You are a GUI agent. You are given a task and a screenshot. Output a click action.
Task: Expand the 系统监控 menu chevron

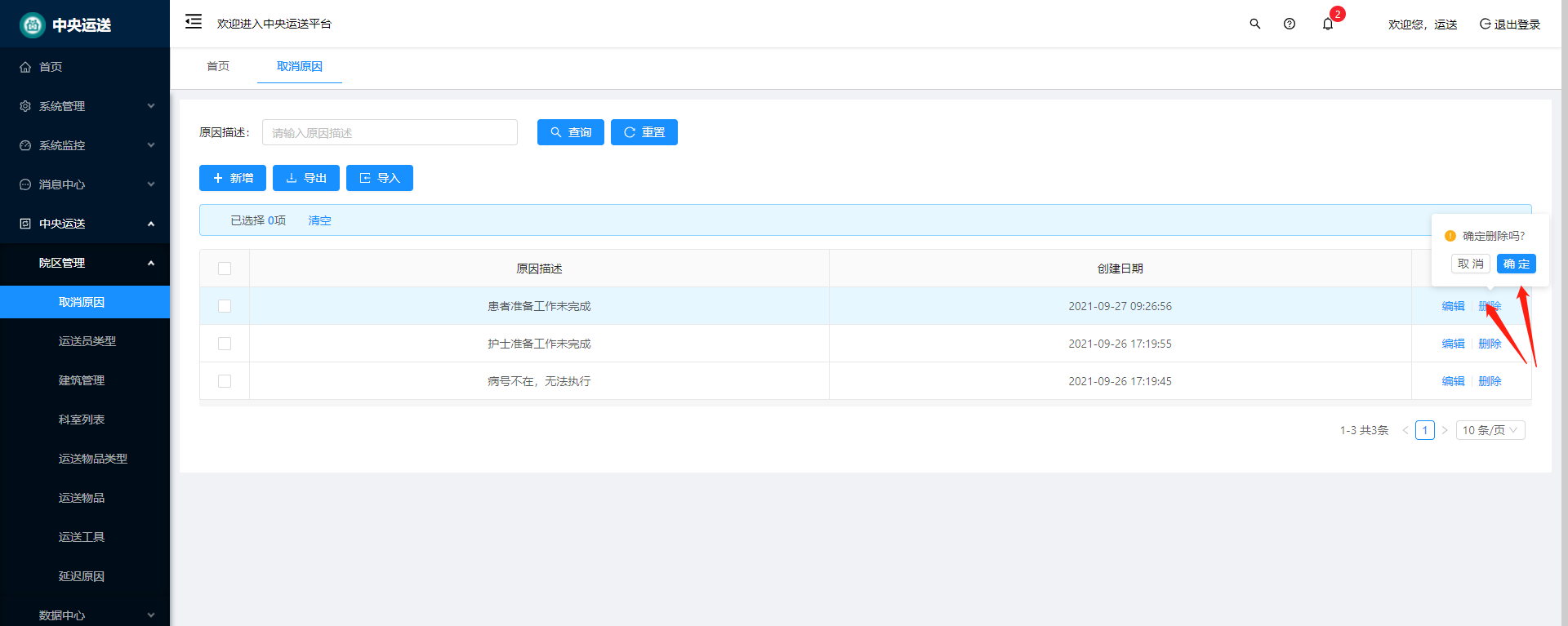click(x=151, y=145)
